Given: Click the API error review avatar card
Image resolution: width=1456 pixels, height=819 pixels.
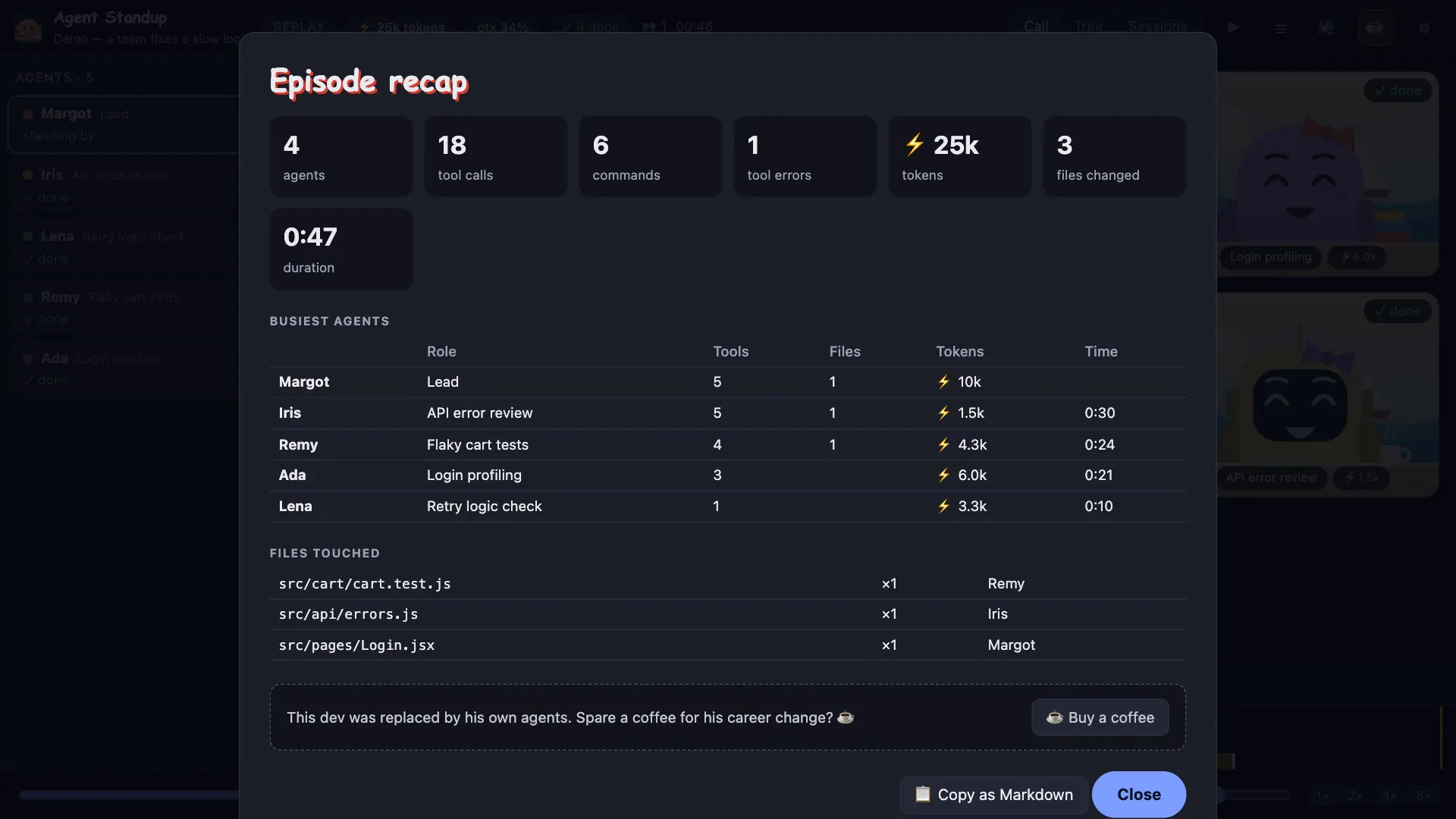Looking at the screenshot, I should click(x=1327, y=394).
